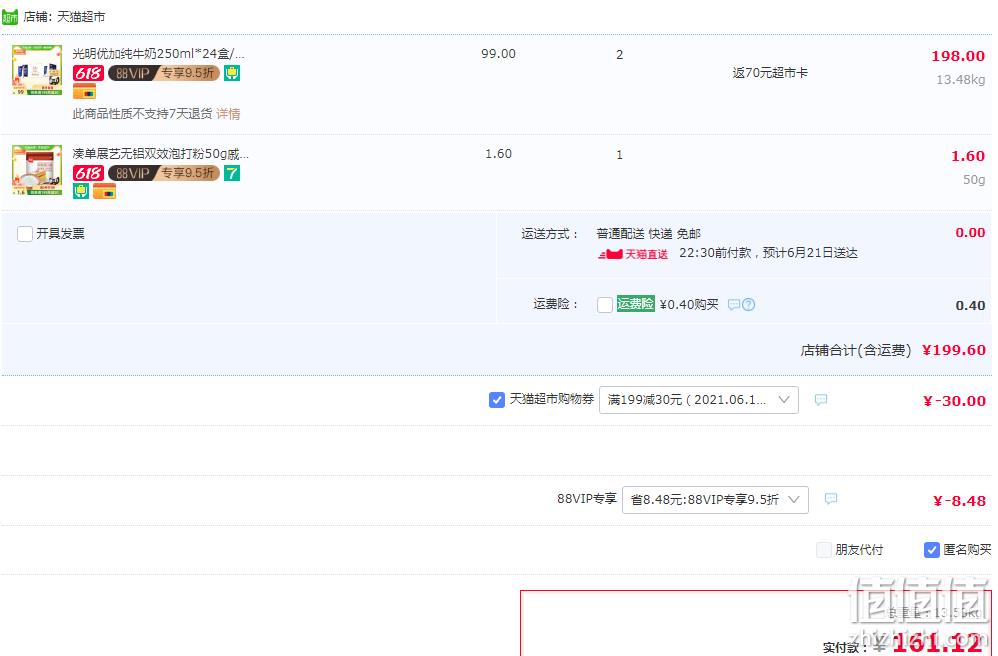This screenshot has width=998, height=656.
Task: Uncheck the 匿名购买 anonymous purchase checkbox
Action: coord(932,550)
